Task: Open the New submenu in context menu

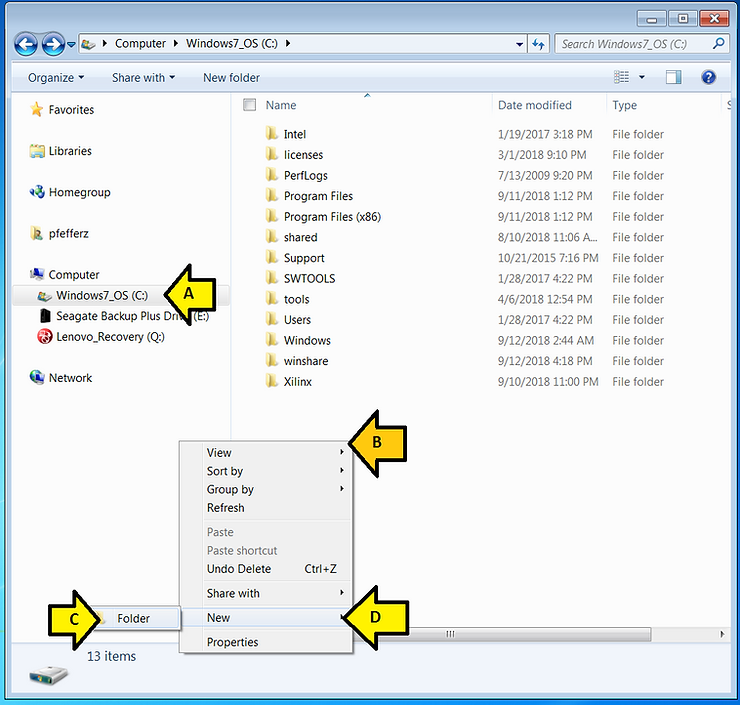Action: coord(266,618)
